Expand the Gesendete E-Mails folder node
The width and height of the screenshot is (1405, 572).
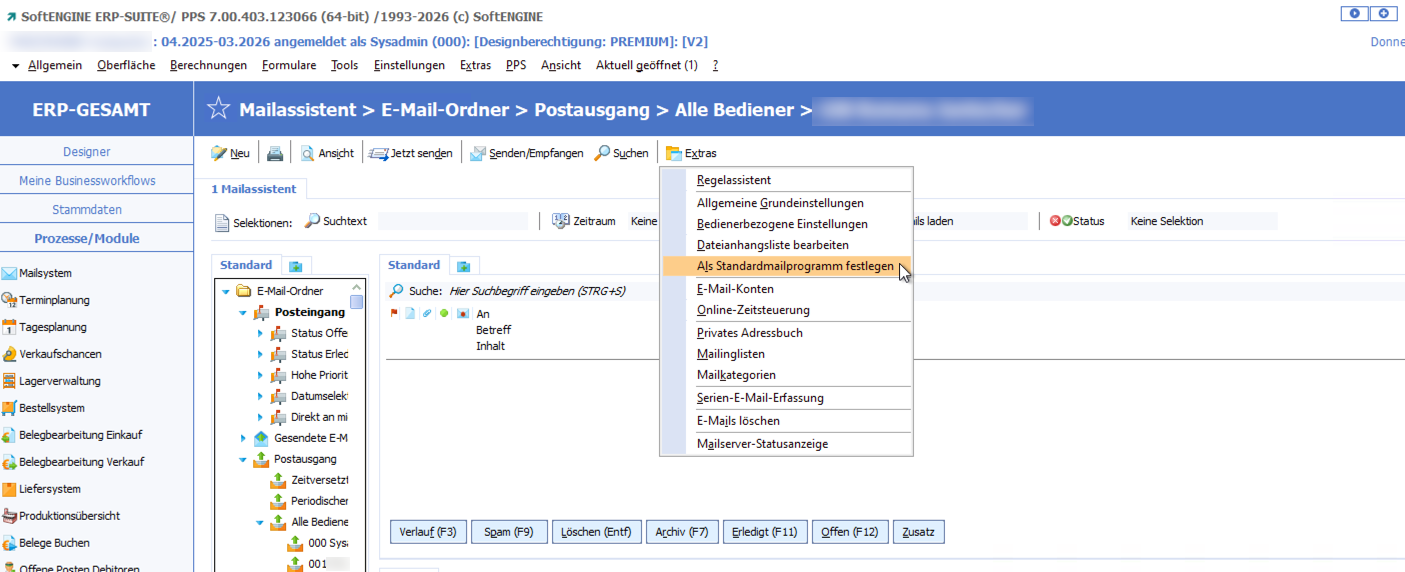[243, 438]
